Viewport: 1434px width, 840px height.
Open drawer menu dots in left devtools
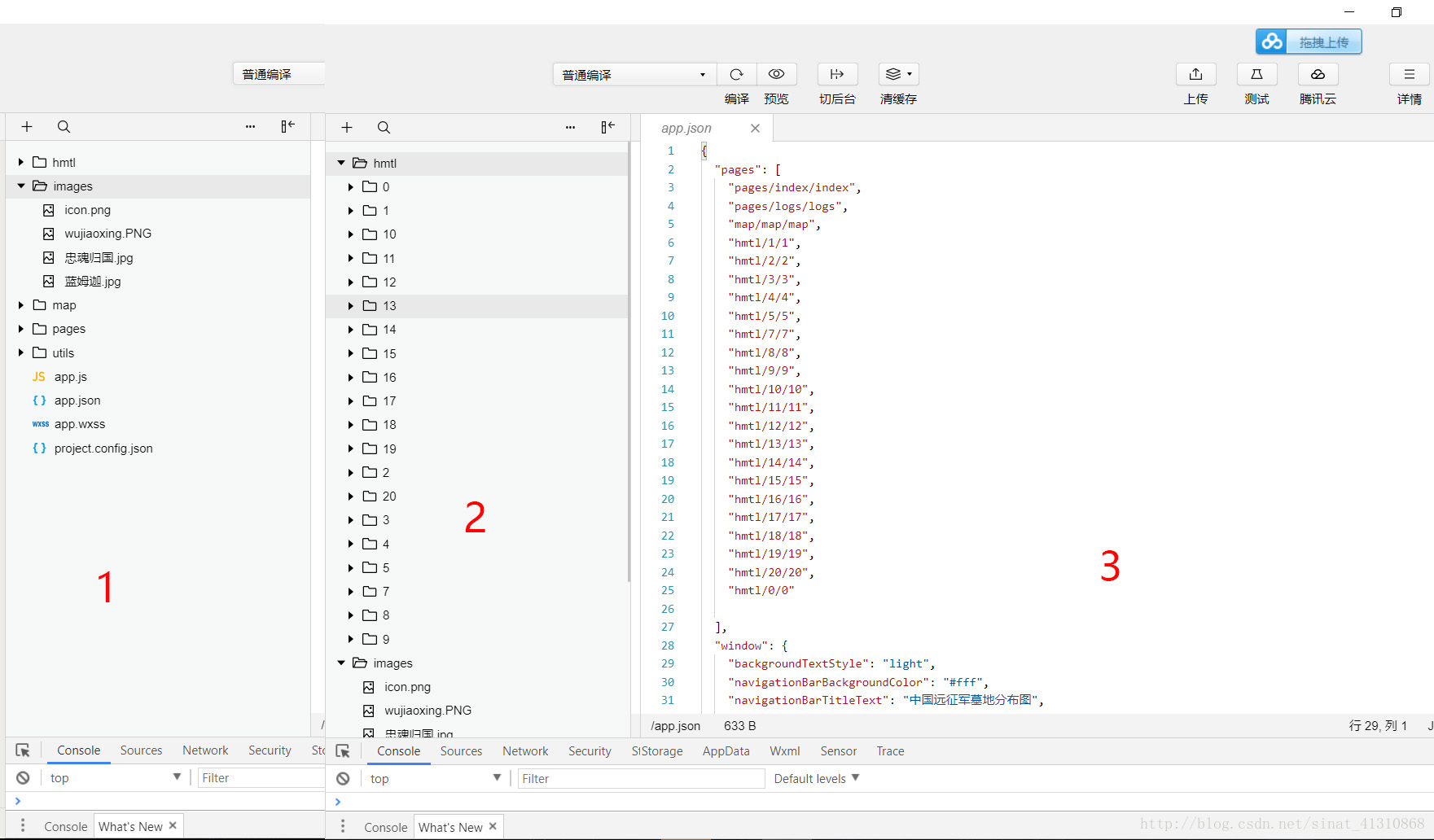coord(23,825)
